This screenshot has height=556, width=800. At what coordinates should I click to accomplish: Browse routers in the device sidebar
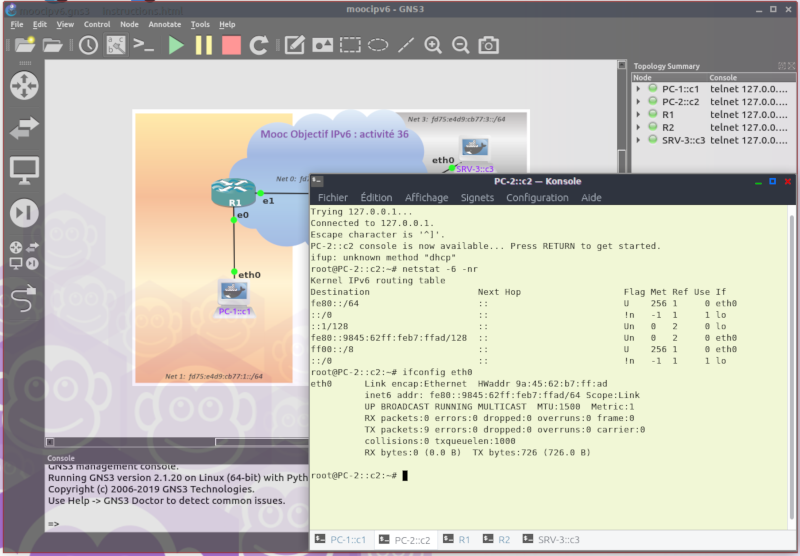pos(24,85)
